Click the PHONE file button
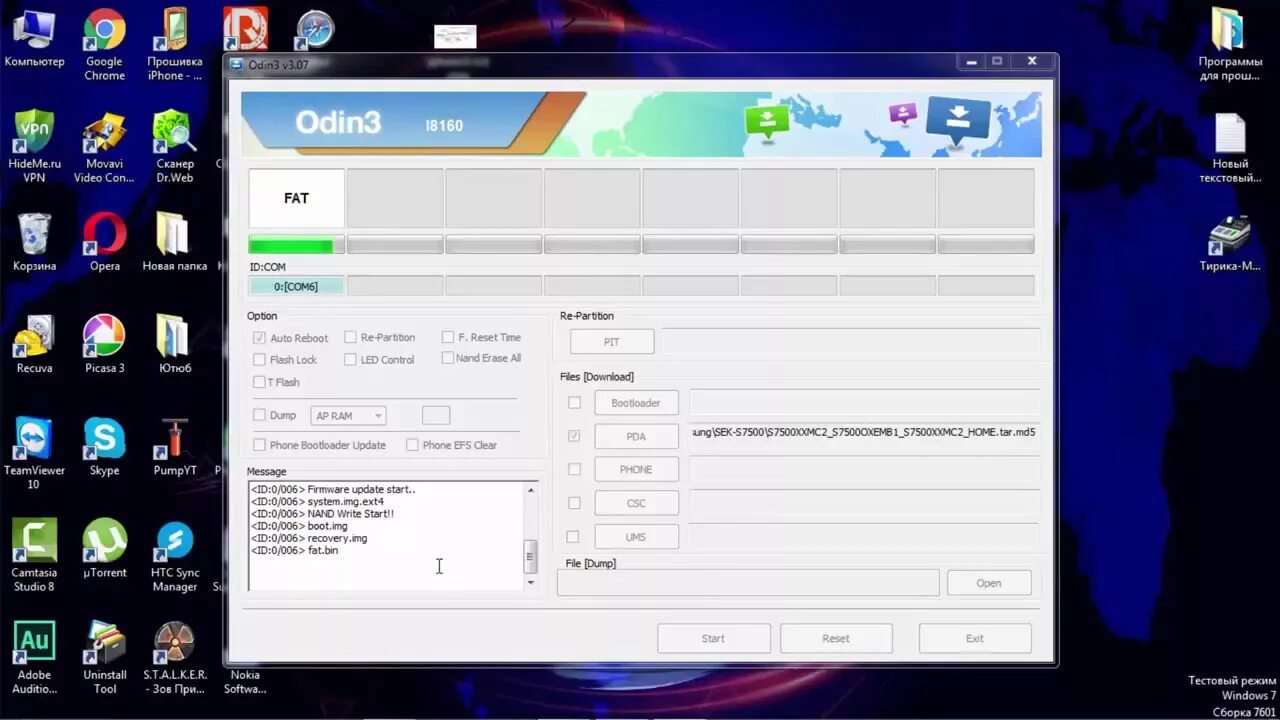The height and width of the screenshot is (720, 1280). 636,469
